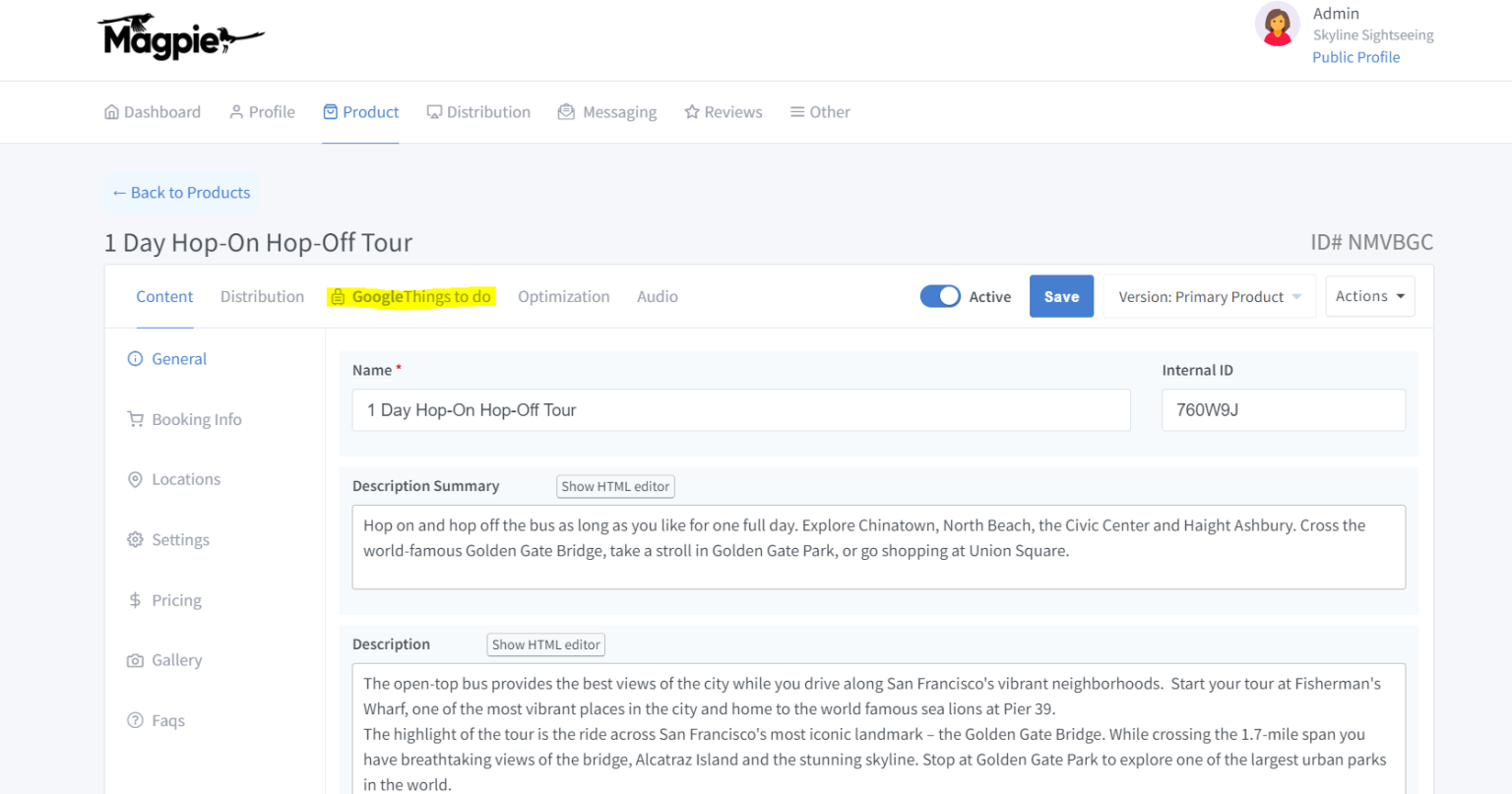Open the Dashboard home icon
This screenshot has height=794, width=1512.
tap(112, 112)
